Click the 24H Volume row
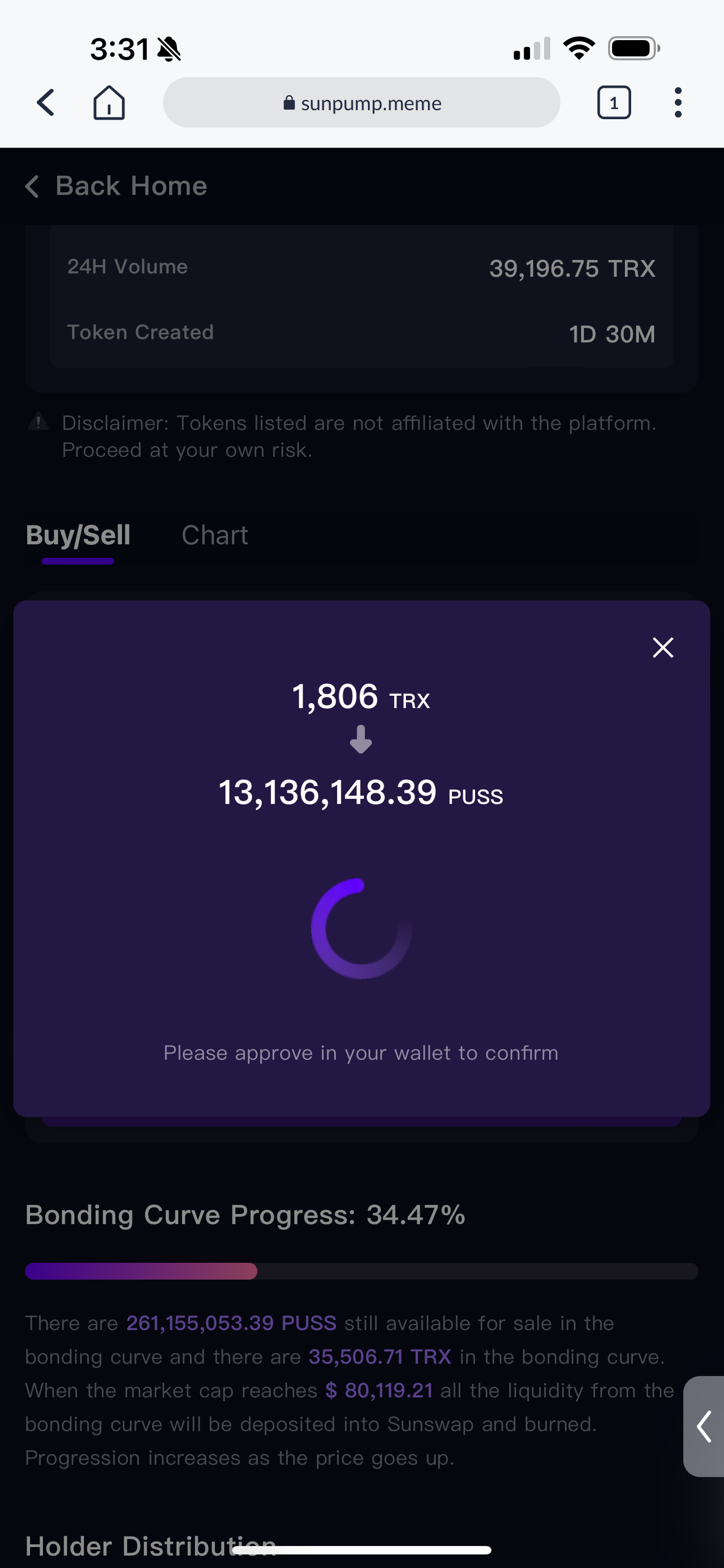The image size is (724, 1568). pos(361,268)
